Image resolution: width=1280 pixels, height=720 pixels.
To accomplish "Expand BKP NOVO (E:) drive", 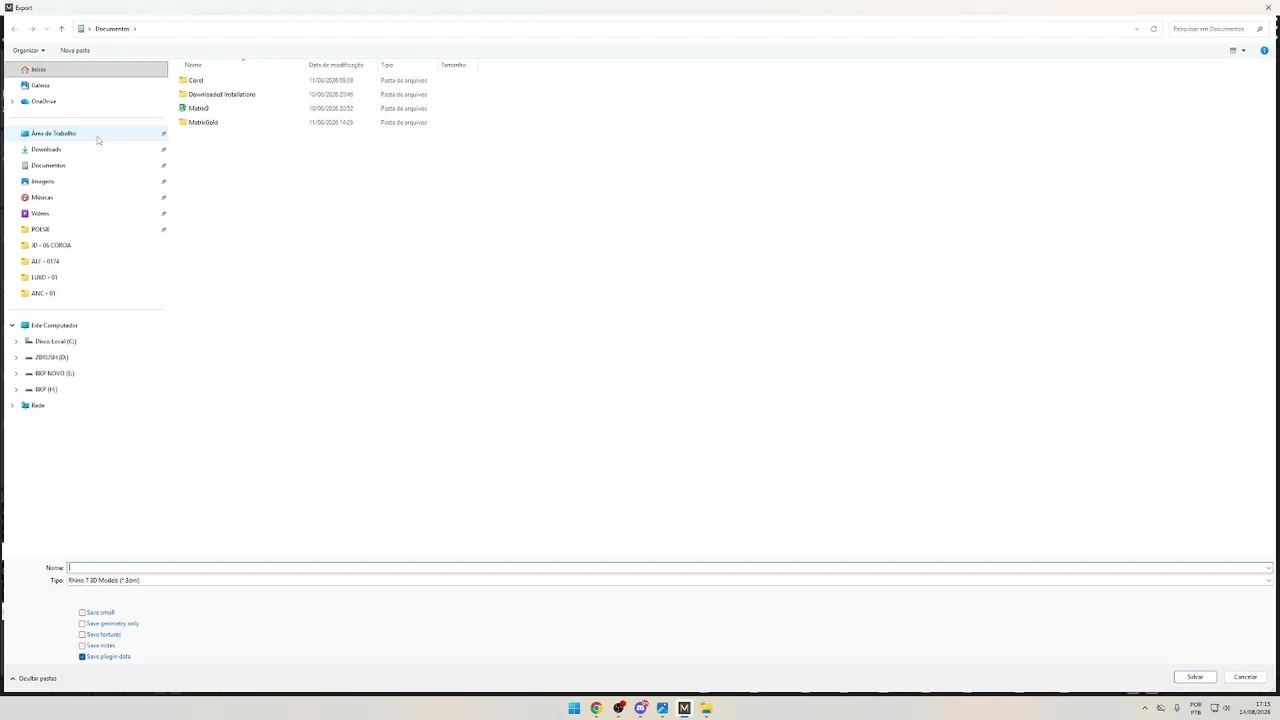I will (16, 373).
